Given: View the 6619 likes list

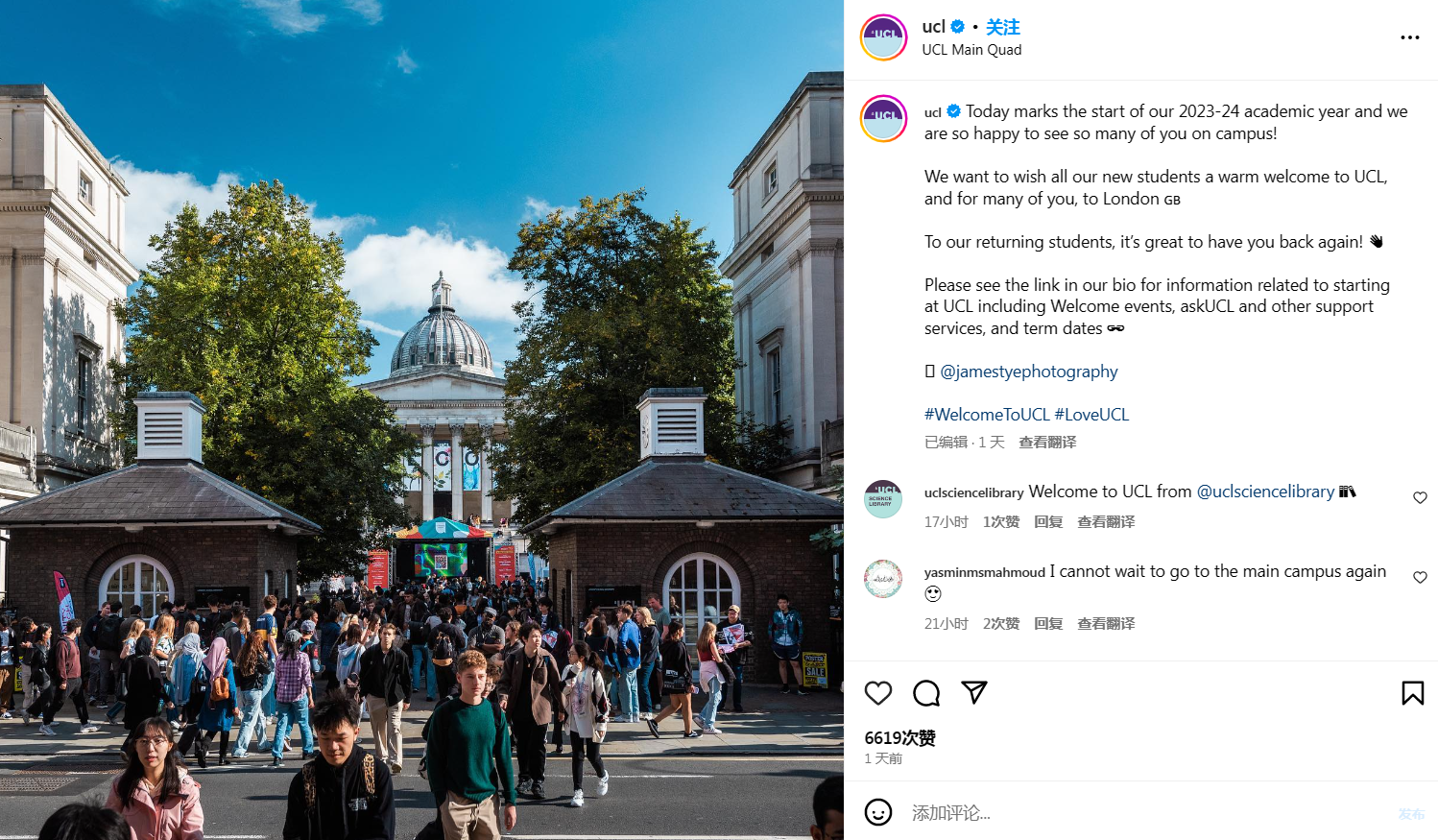Looking at the screenshot, I should click(899, 738).
